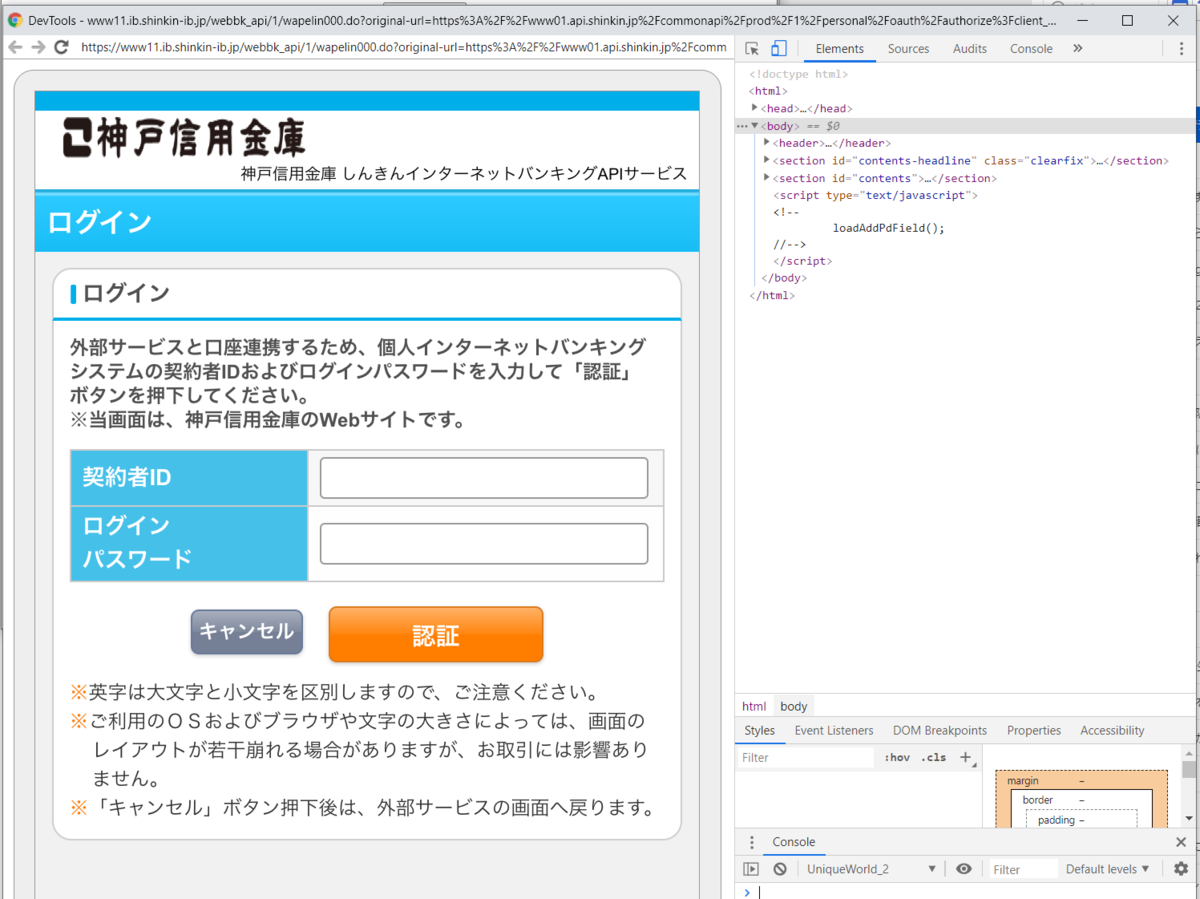
Task: Show console sidebar icon
Action: (x=751, y=869)
